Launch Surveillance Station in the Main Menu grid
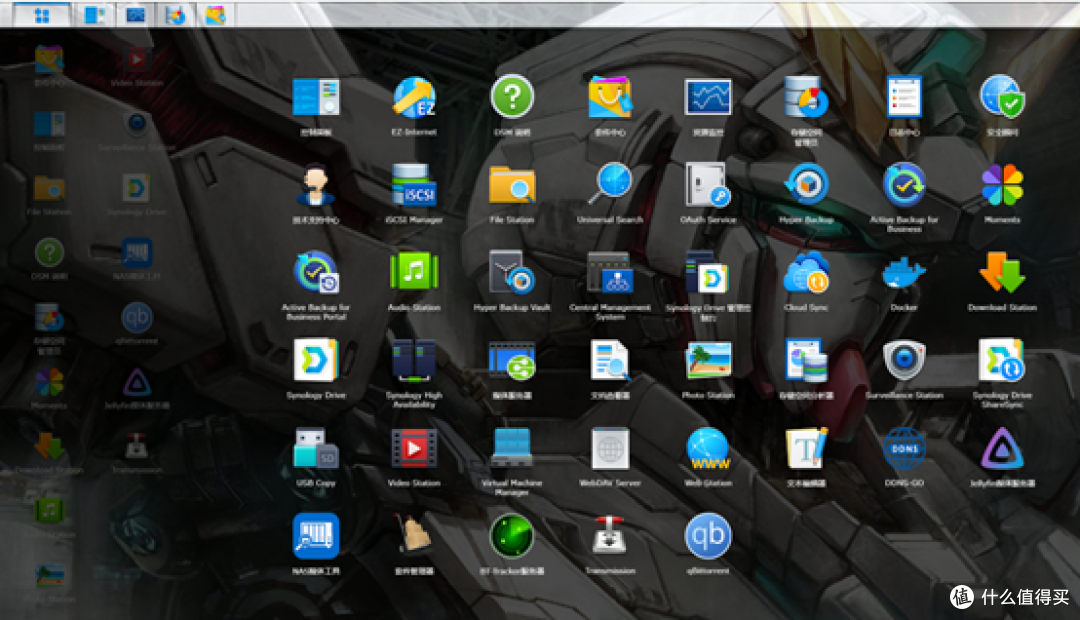Image resolution: width=1080 pixels, height=620 pixels. tap(904, 360)
